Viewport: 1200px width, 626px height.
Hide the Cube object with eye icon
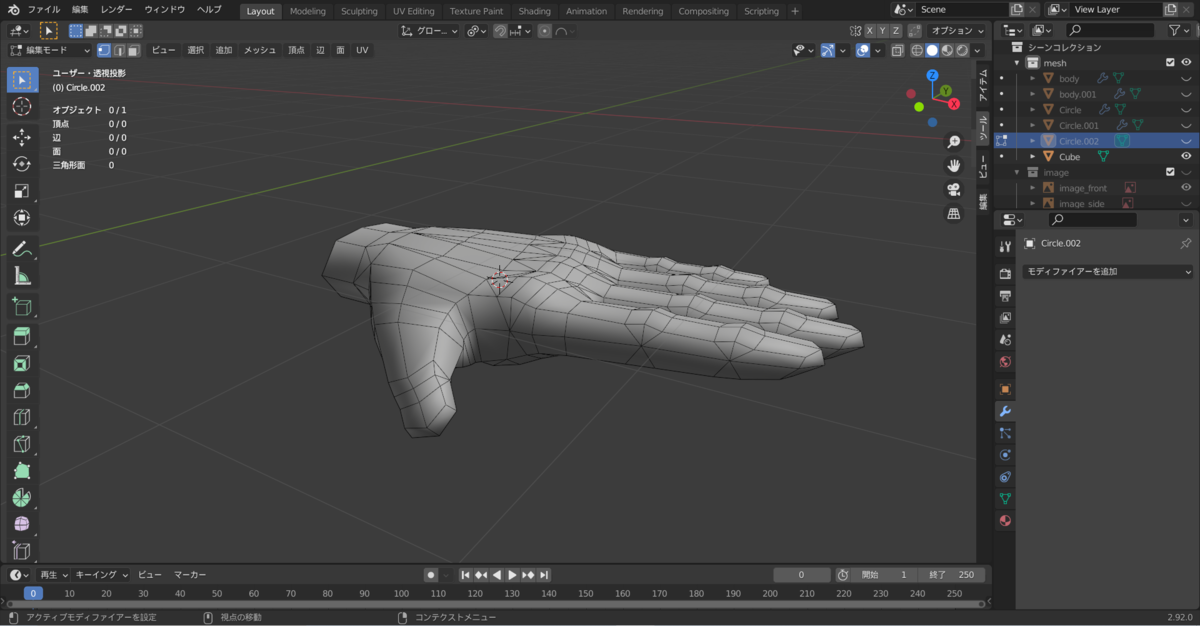[1186, 156]
